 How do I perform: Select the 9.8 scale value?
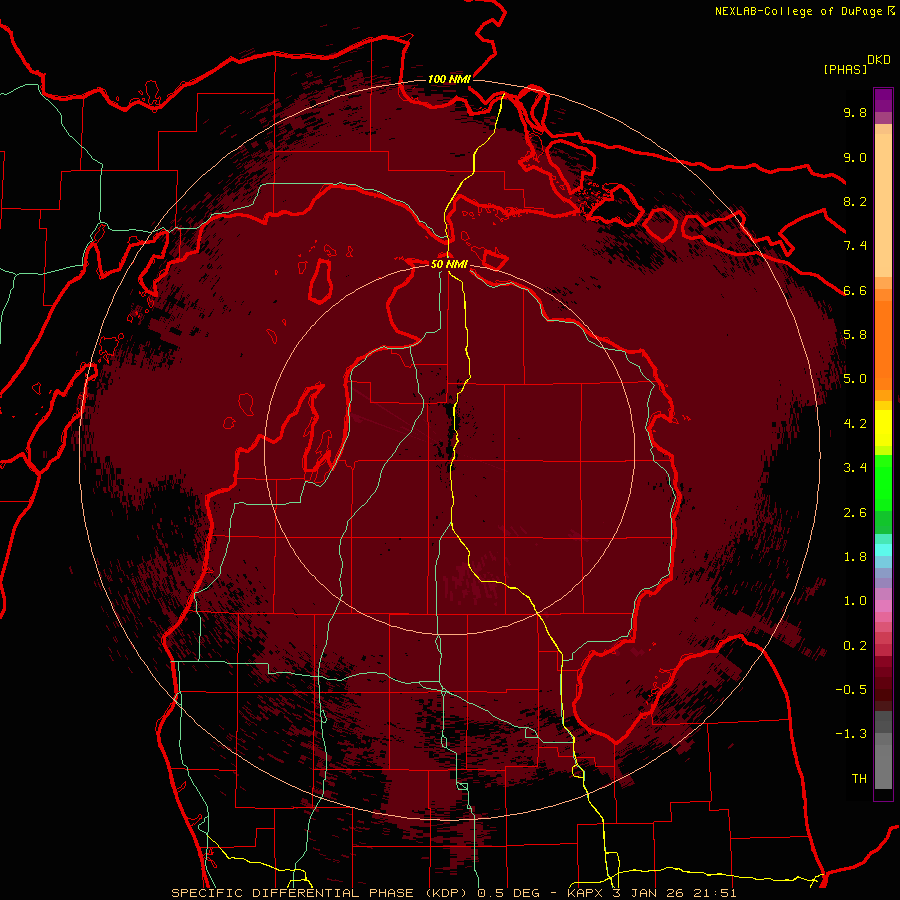pyautogui.click(x=855, y=112)
